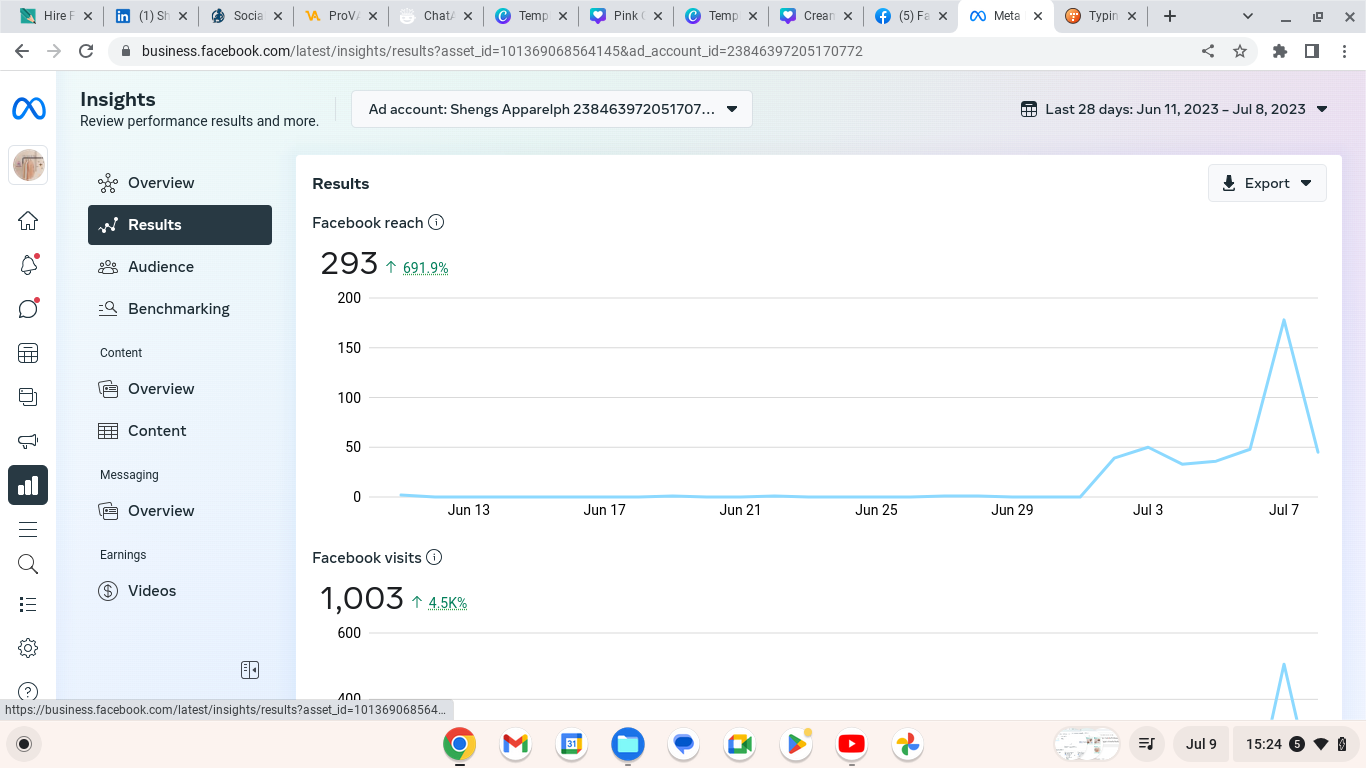
Task: Bookmark this page with the star
Action: (x=1240, y=51)
